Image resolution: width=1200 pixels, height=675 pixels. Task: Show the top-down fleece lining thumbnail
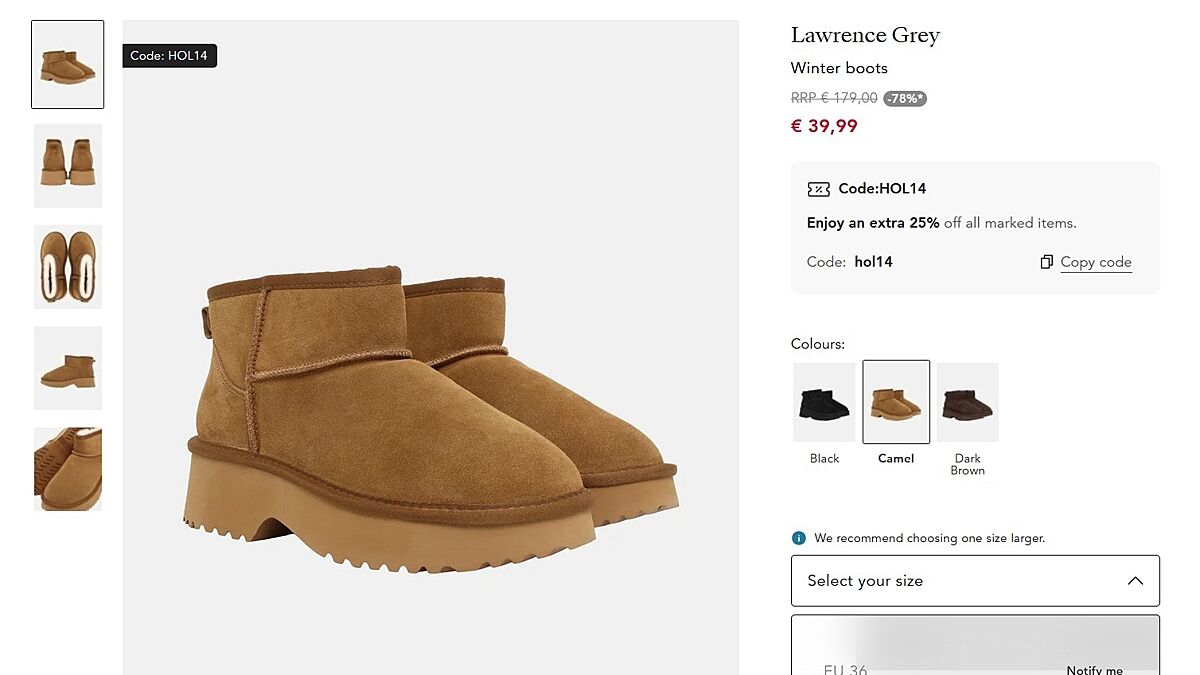68,267
